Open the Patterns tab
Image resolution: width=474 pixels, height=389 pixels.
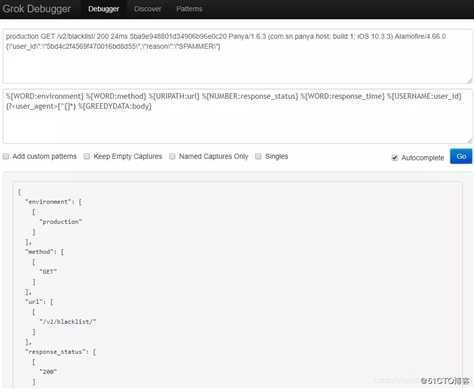[189, 9]
